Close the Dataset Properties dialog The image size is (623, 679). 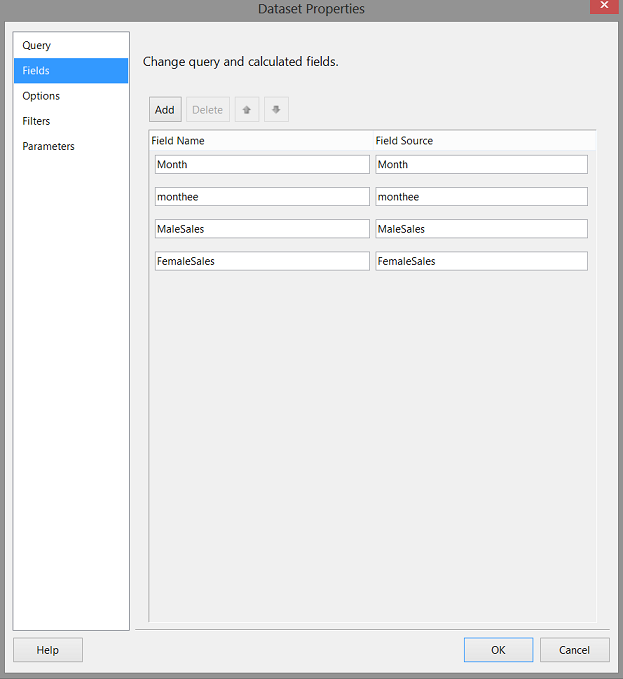(605, 8)
